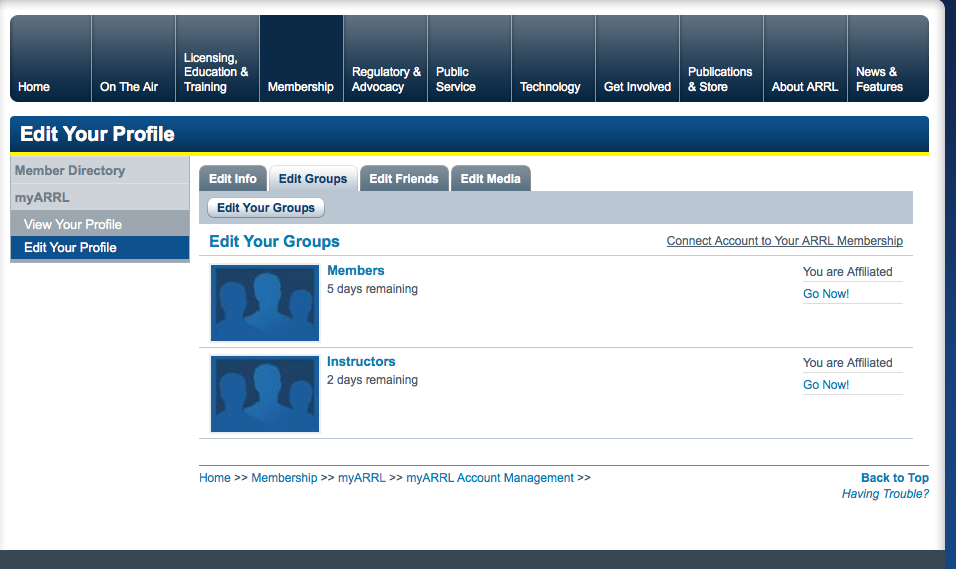The width and height of the screenshot is (956, 569).
Task: Click the myARRL breadcrumb link
Action: [362, 478]
